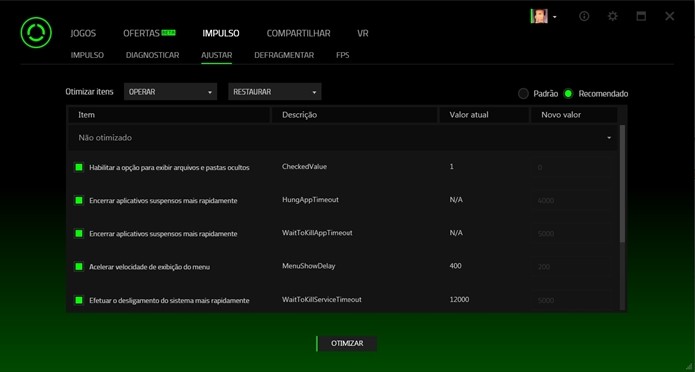
Task: Click the CheckedValue description text
Action: pos(304,167)
